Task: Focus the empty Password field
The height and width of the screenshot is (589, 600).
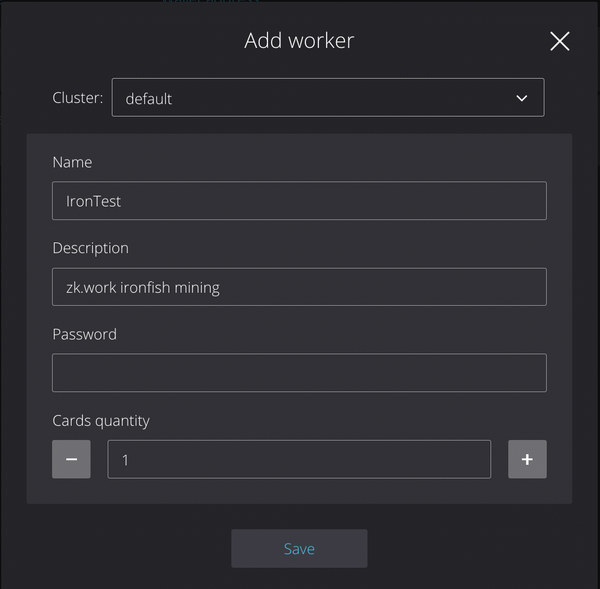Action: [x=299, y=372]
